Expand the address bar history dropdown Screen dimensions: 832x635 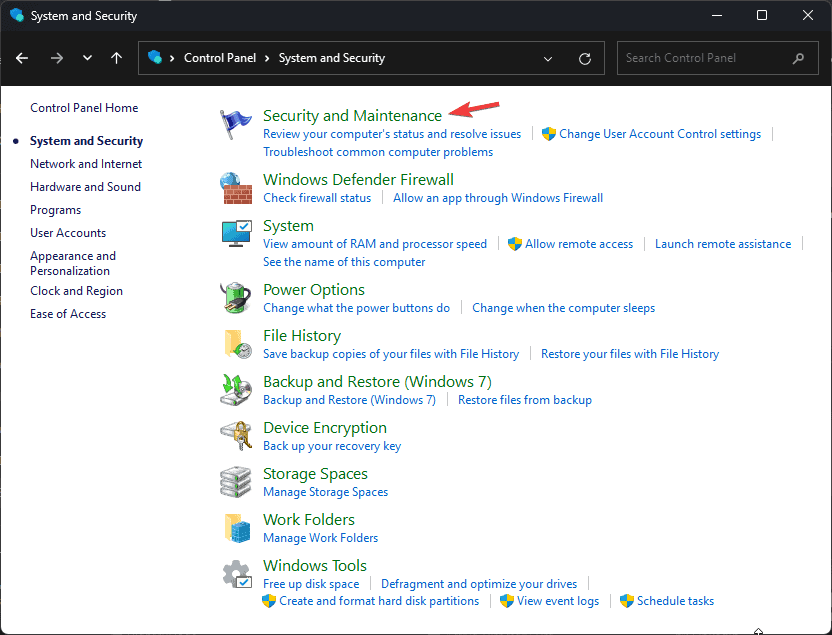(x=548, y=58)
